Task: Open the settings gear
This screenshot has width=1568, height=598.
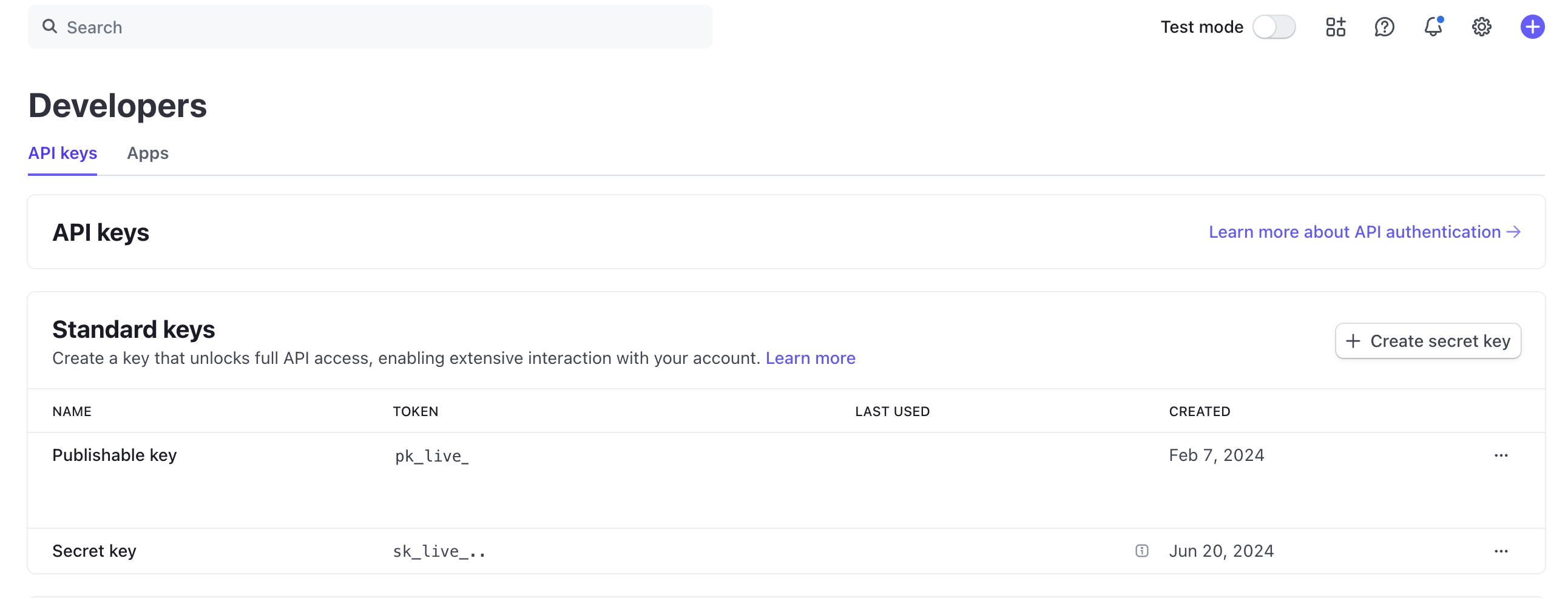Action: tap(1482, 27)
